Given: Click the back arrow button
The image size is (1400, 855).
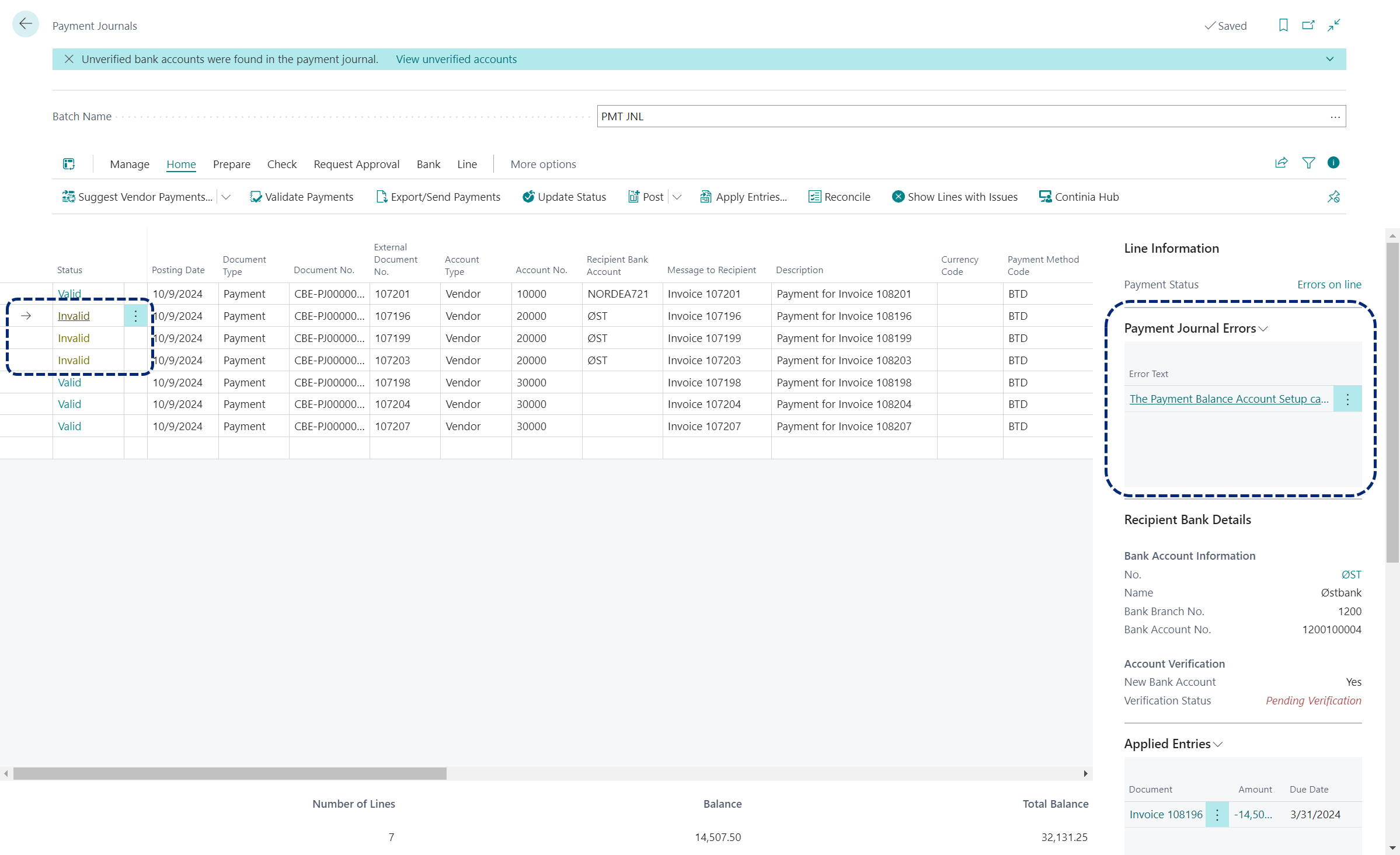Looking at the screenshot, I should coord(25,25).
